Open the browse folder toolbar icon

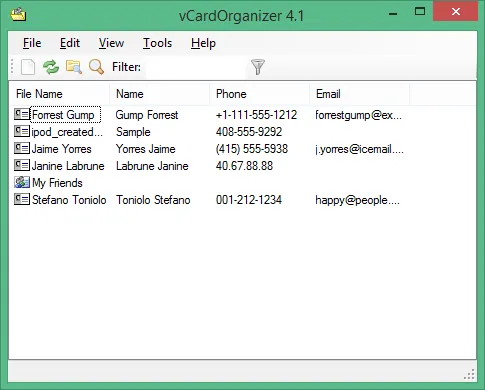(x=74, y=67)
